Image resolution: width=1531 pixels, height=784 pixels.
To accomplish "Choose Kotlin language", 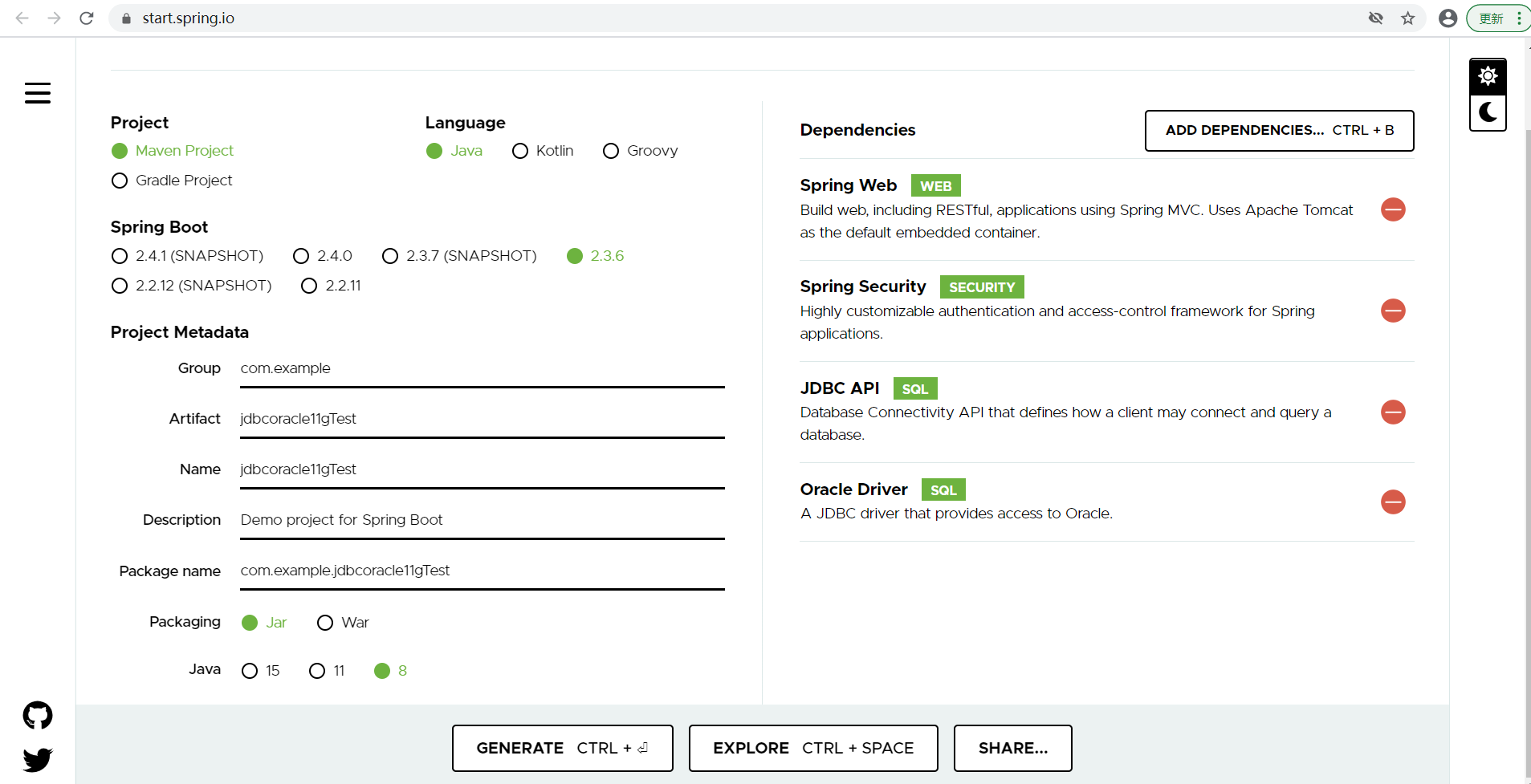I will point(543,151).
